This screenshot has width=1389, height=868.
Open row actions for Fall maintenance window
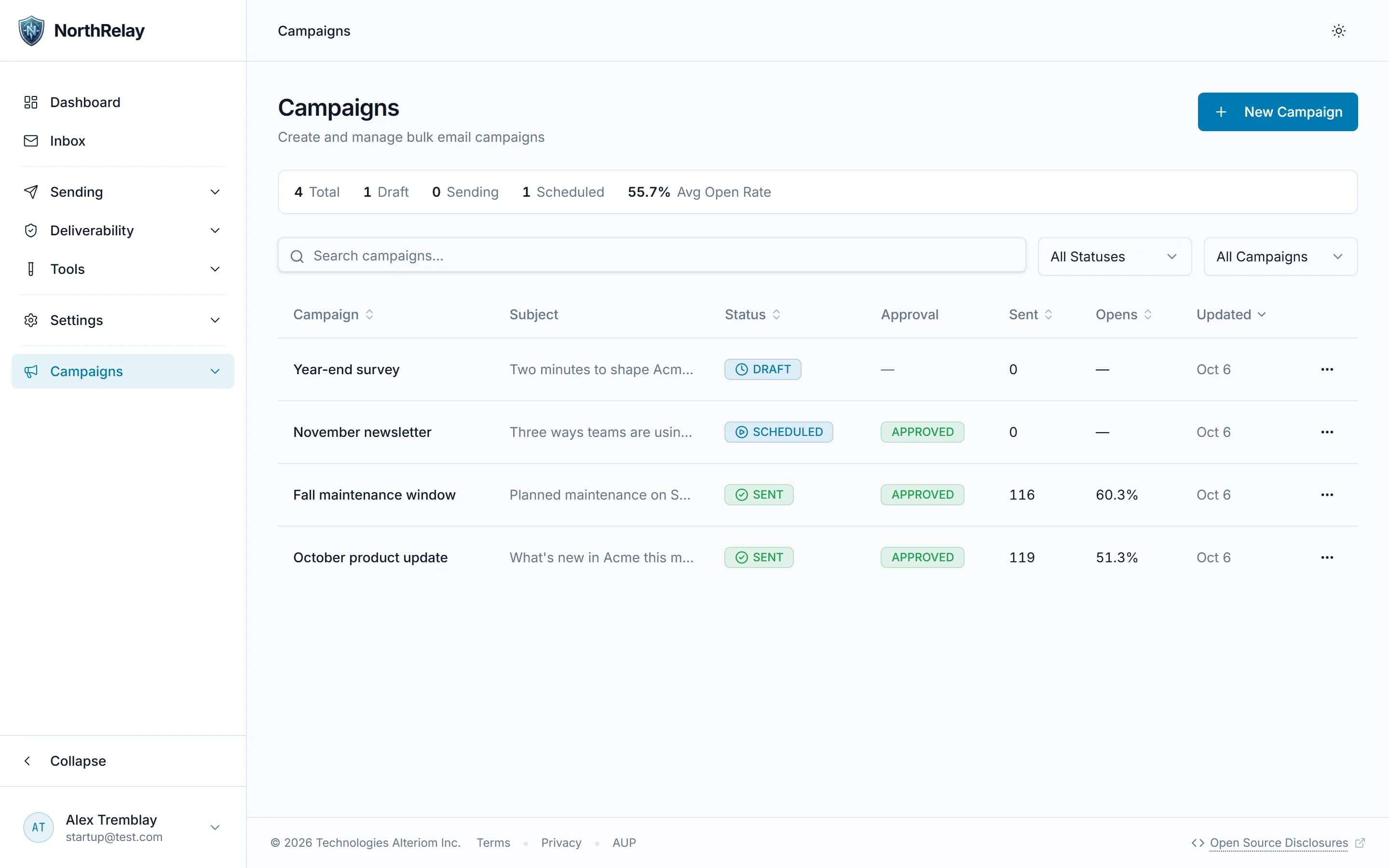coord(1327,494)
